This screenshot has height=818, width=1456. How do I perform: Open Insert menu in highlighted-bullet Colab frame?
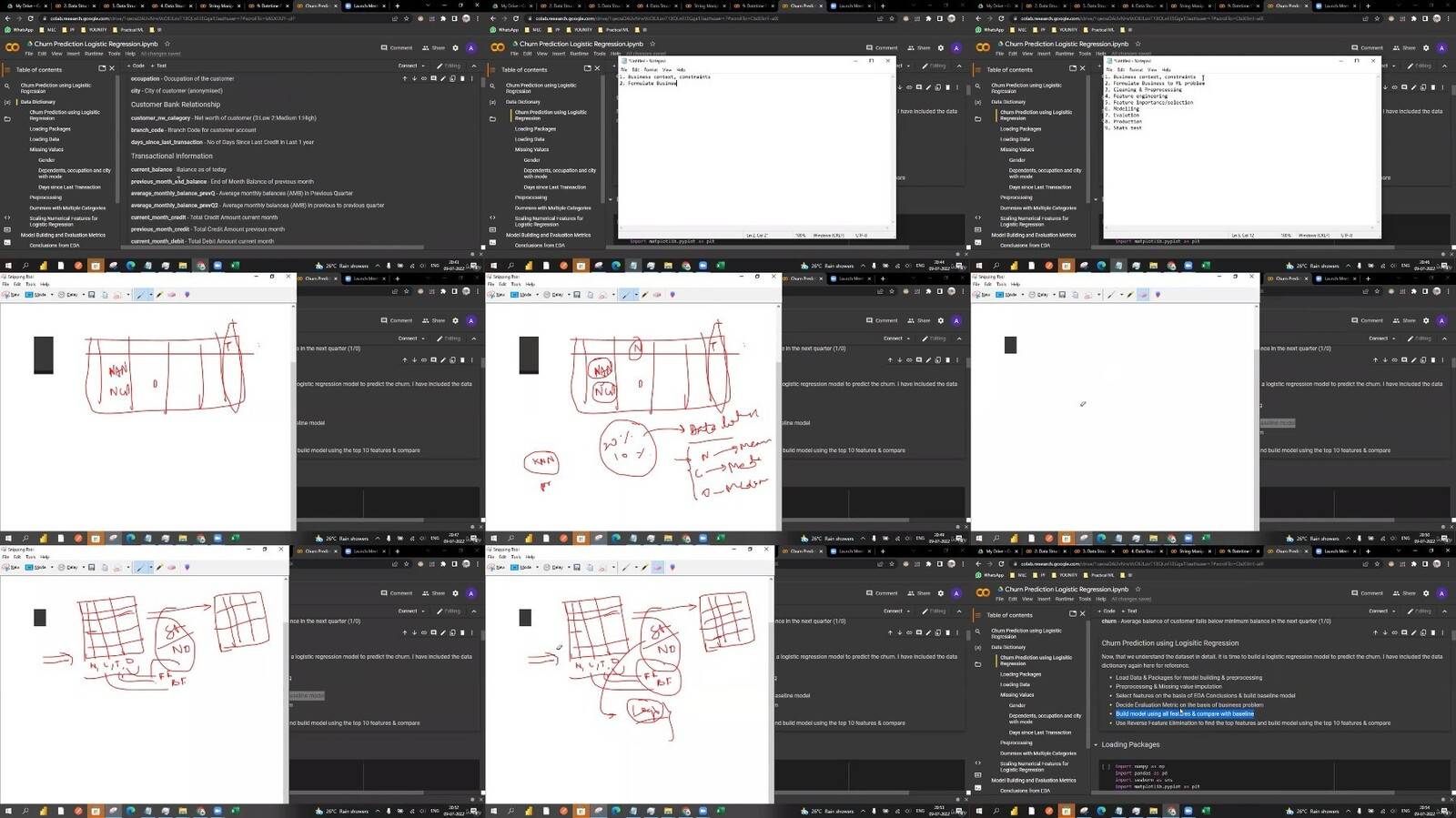click(1044, 599)
